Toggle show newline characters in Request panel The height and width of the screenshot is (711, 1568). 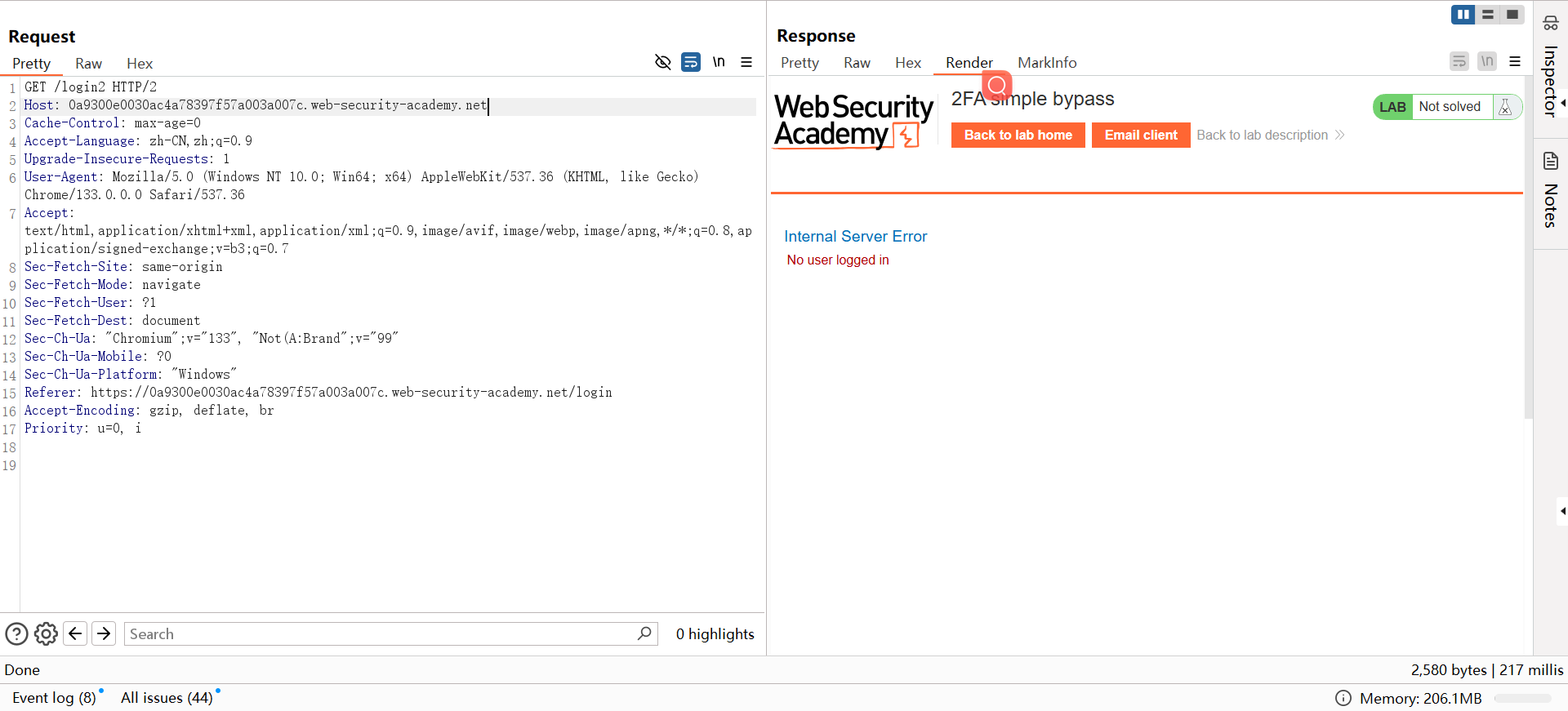pos(719,62)
